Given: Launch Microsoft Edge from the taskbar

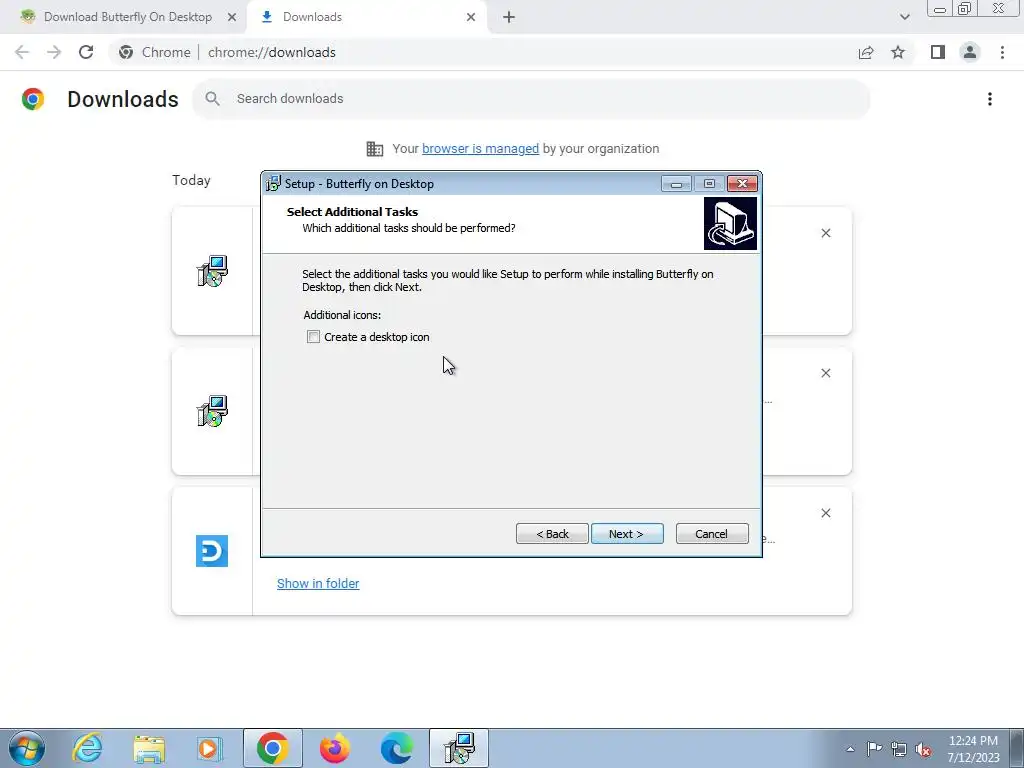Looking at the screenshot, I should pyautogui.click(x=396, y=748).
